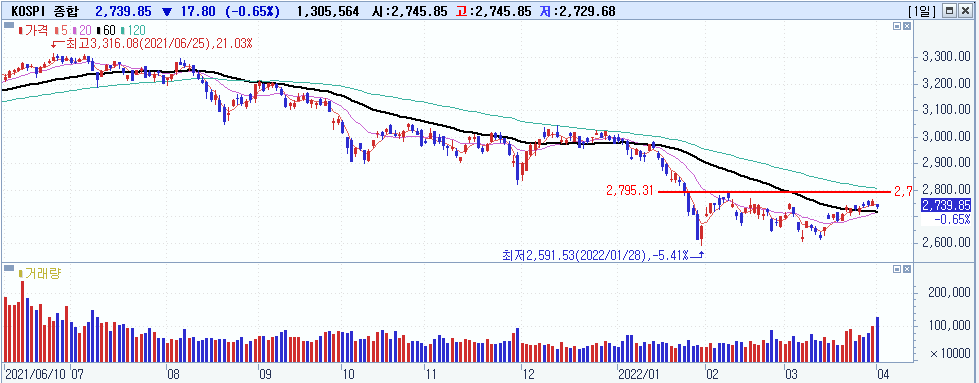Screen dimensions: 979x383
Task: Select the 120-day moving average legend
Action: click(x=132, y=30)
